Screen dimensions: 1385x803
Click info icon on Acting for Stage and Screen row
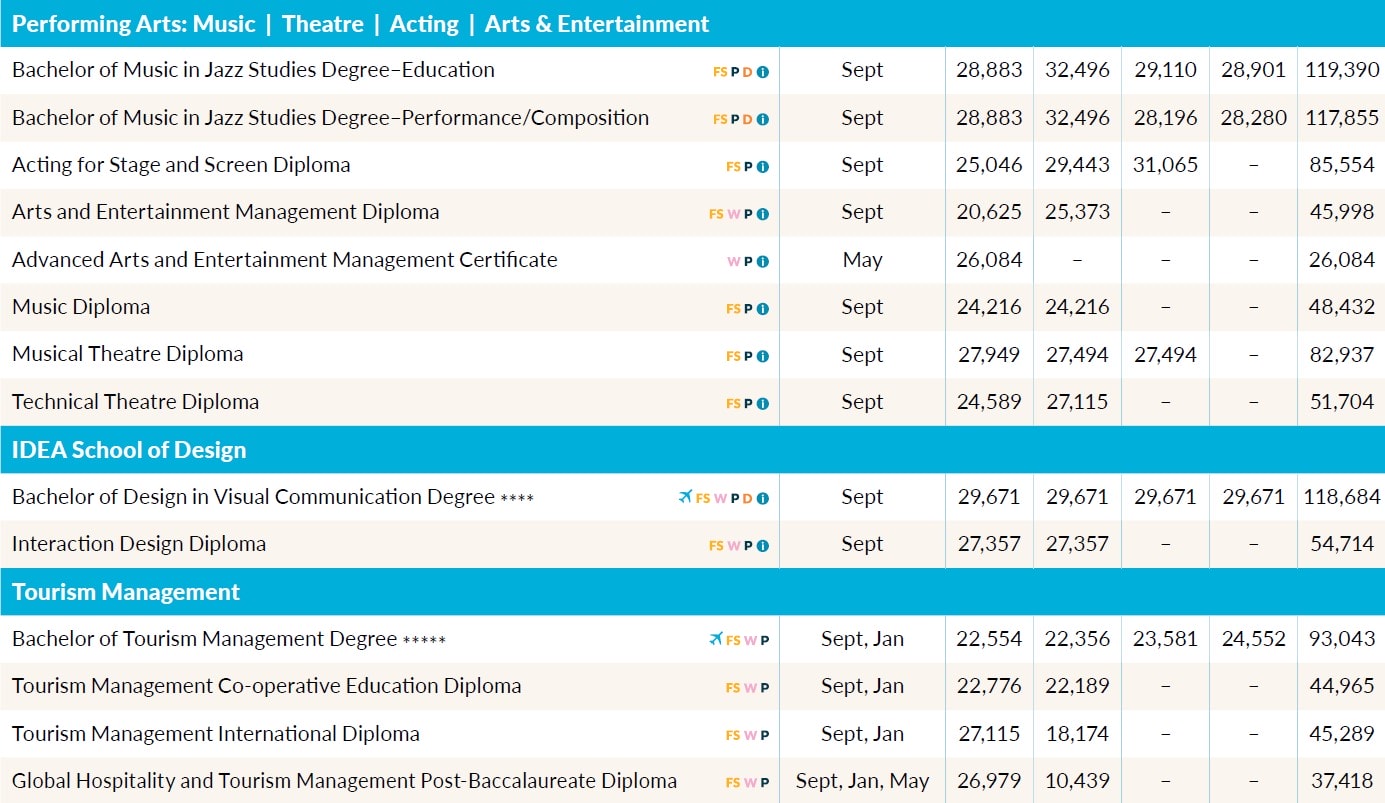763,167
